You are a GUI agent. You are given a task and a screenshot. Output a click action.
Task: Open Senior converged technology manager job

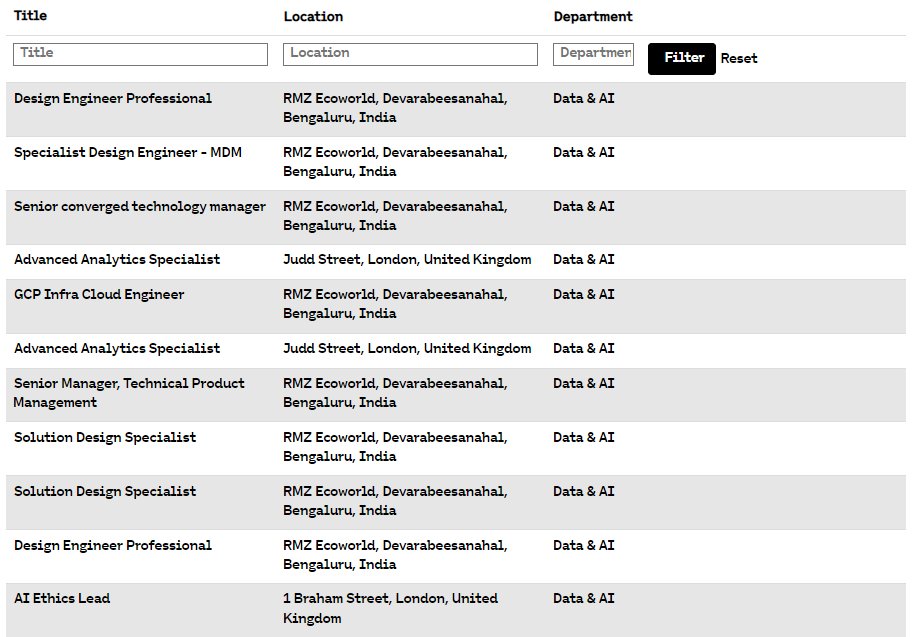pyautogui.click(x=140, y=207)
